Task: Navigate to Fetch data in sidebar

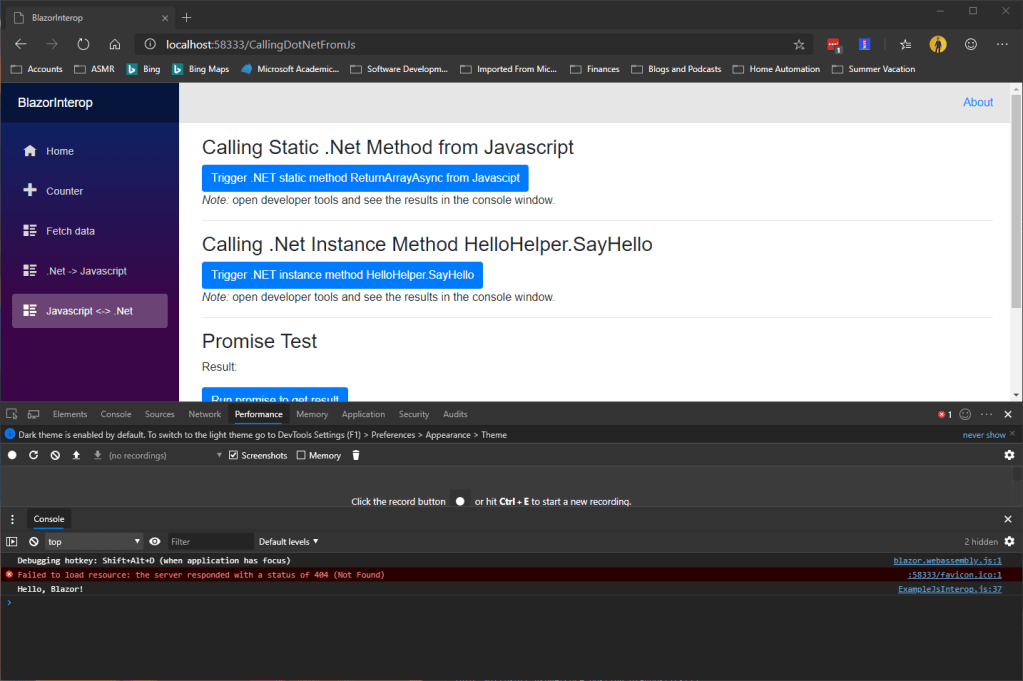Action: (x=70, y=231)
